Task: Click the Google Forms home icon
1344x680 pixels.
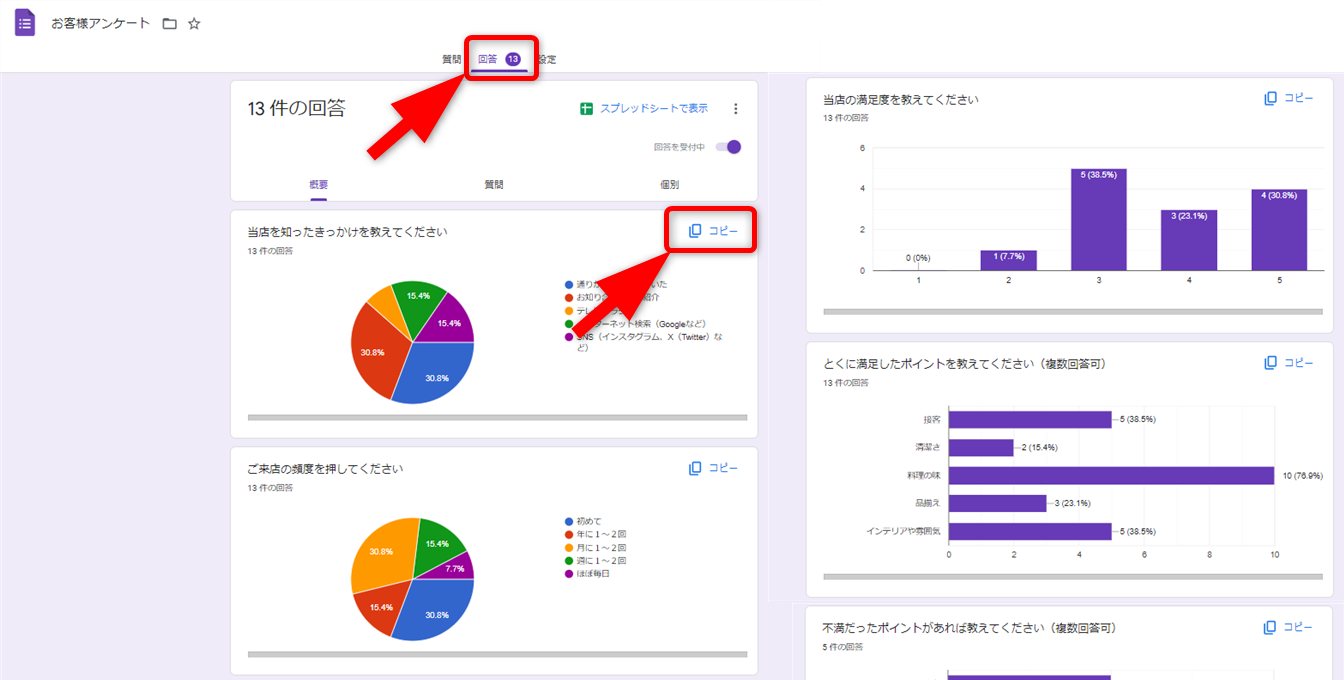Action: [x=25, y=23]
